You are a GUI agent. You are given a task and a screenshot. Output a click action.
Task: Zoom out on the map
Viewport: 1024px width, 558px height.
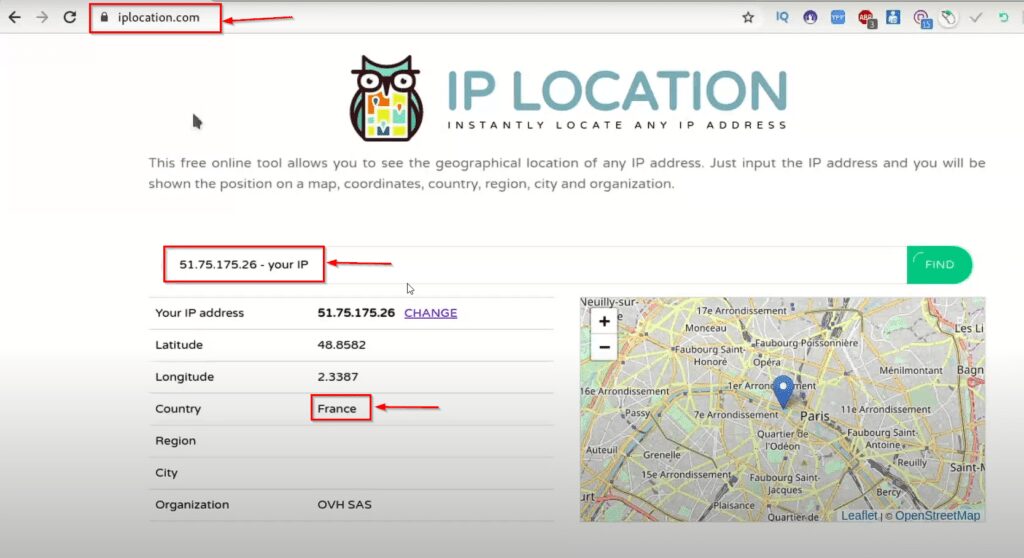(x=604, y=347)
